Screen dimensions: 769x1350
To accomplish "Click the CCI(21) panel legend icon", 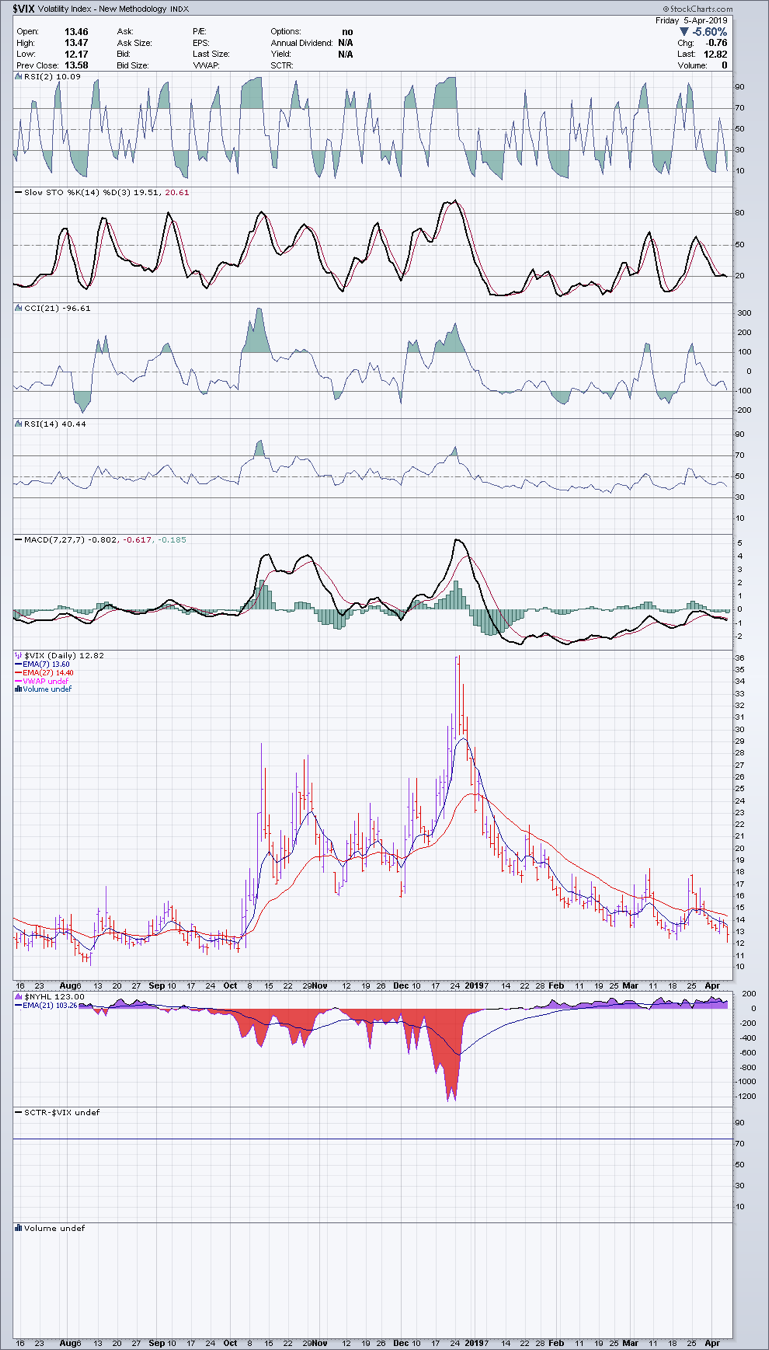I will point(17,308).
